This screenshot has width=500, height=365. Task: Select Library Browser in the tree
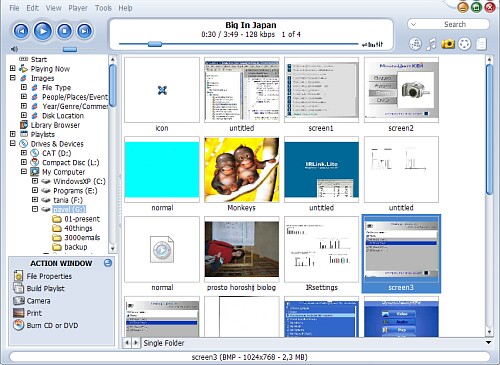55,125
